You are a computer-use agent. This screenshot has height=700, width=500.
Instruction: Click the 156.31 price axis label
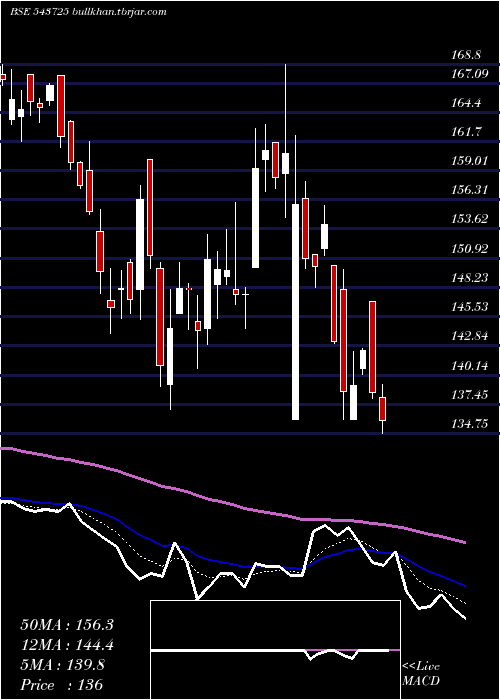[x=470, y=190]
